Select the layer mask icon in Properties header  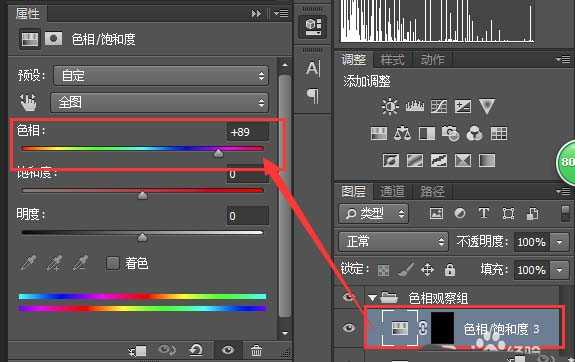click(x=54, y=39)
